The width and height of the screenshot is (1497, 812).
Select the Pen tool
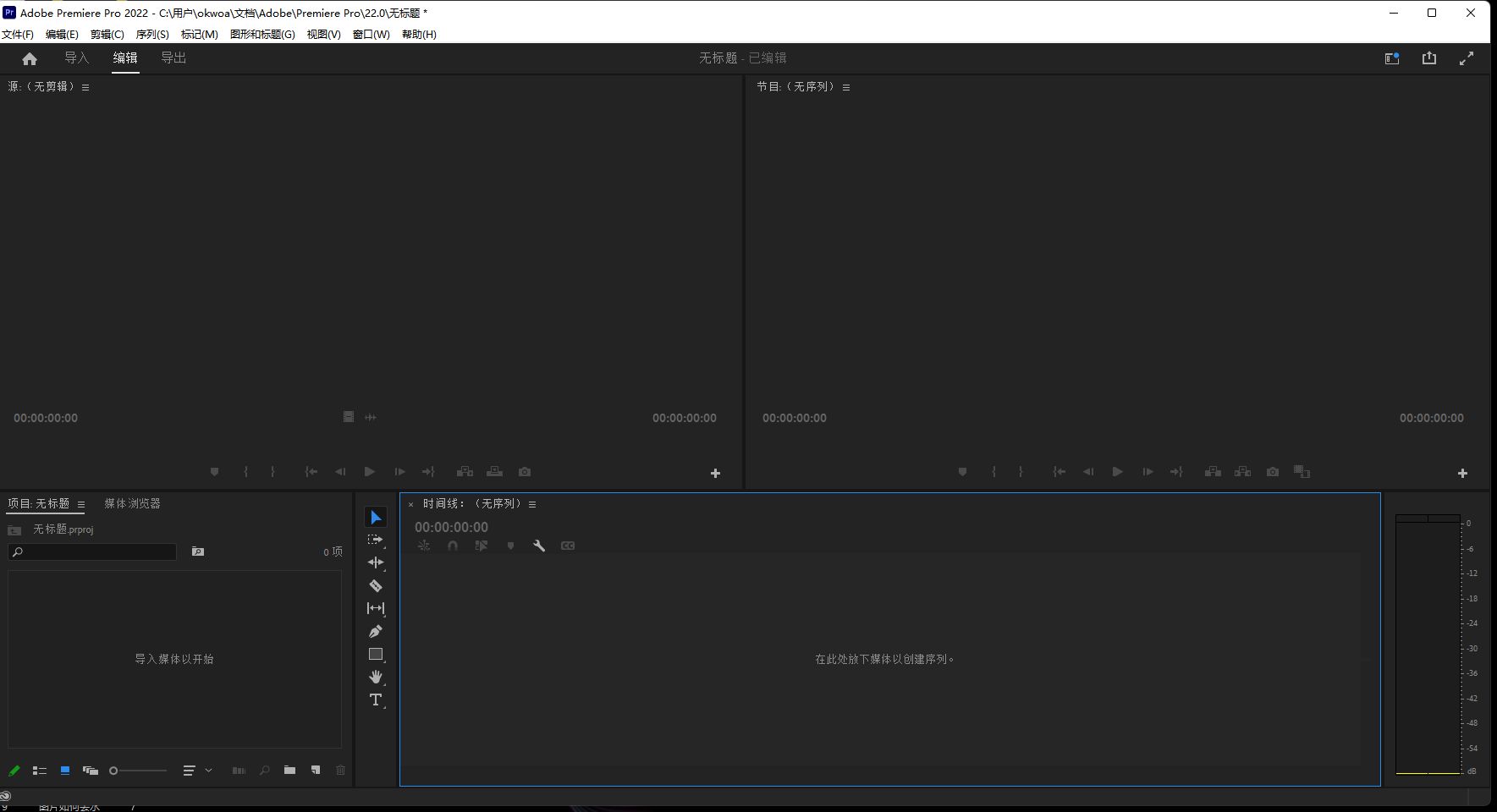click(x=376, y=631)
